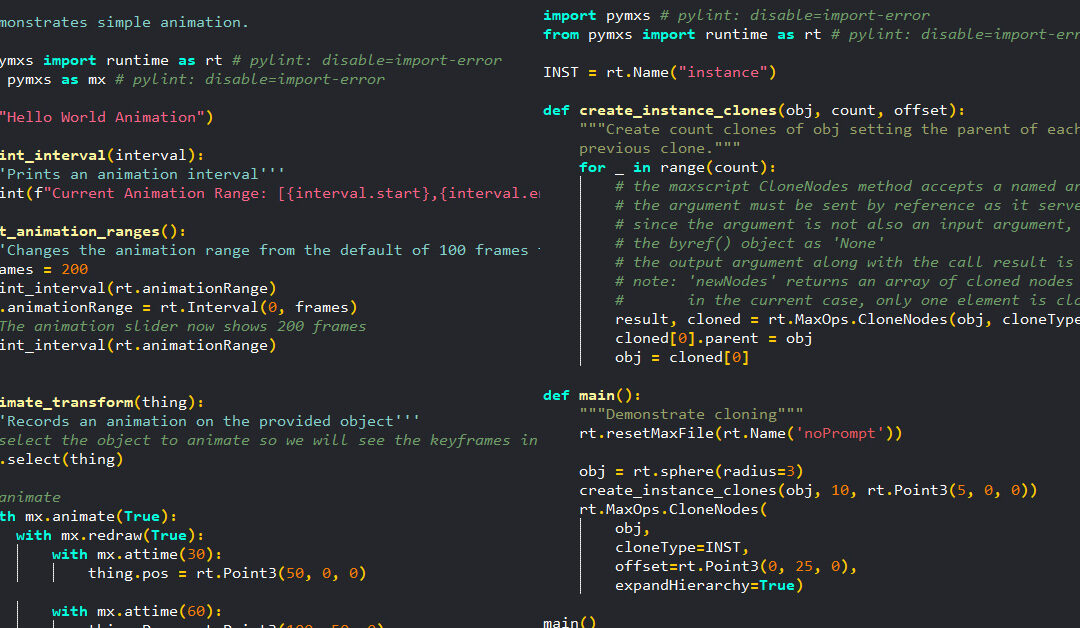1080x628 pixels.
Task: Click the "rt.Interval(0, frames)" assignment line
Action: pyautogui.click(x=179, y=308)
